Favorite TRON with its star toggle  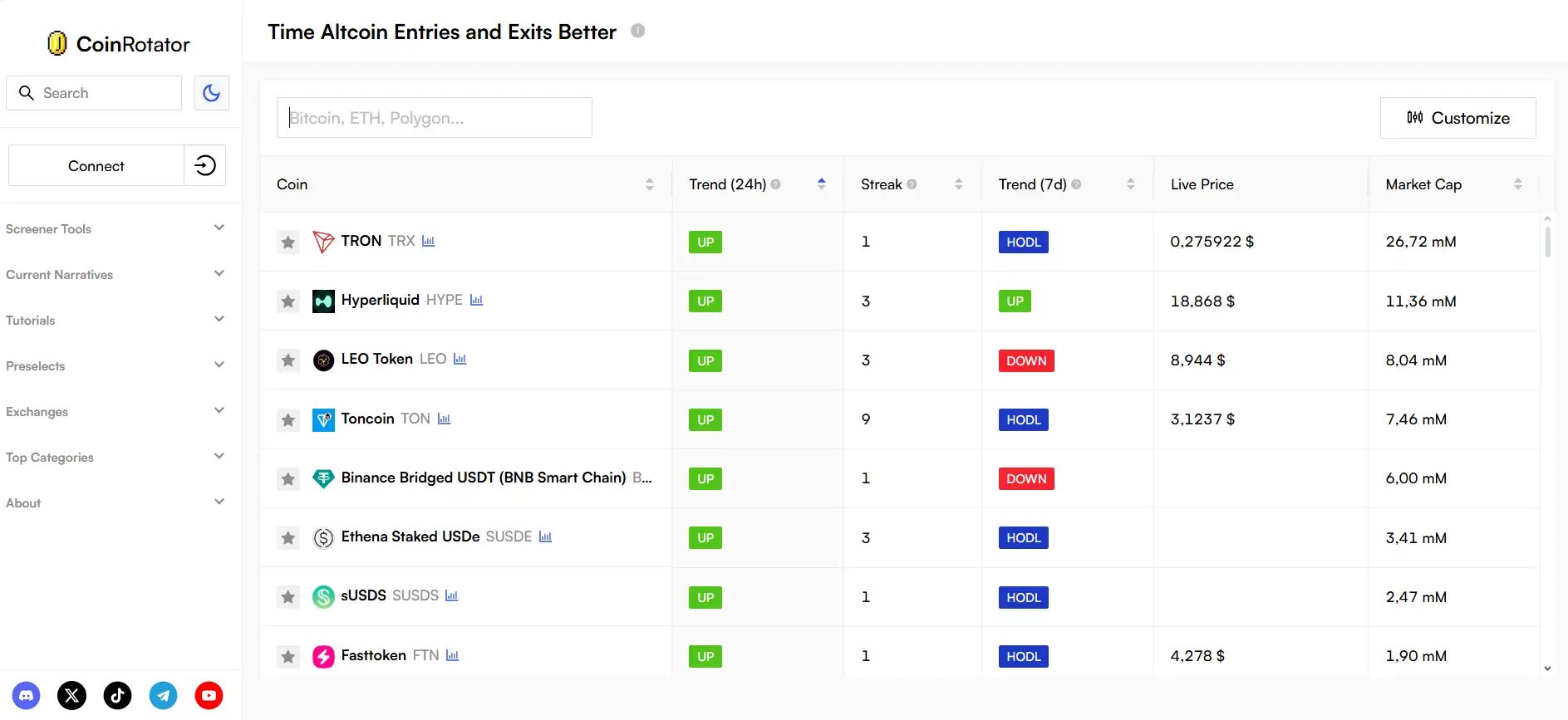coord(288,242)
